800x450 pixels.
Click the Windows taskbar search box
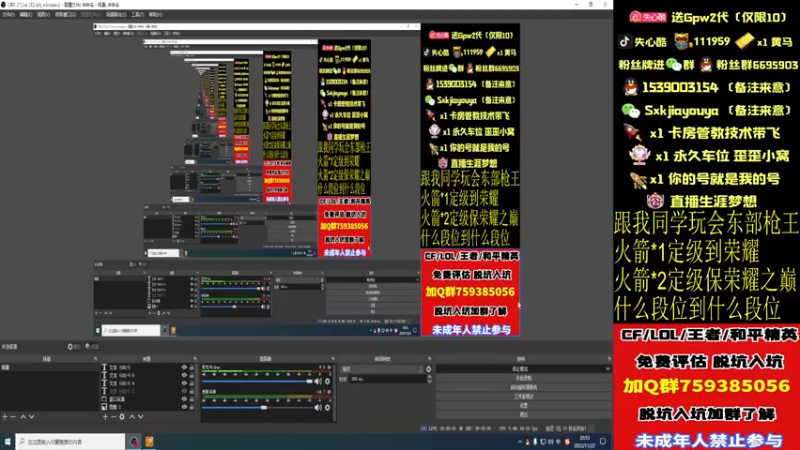tap(70, 442)
